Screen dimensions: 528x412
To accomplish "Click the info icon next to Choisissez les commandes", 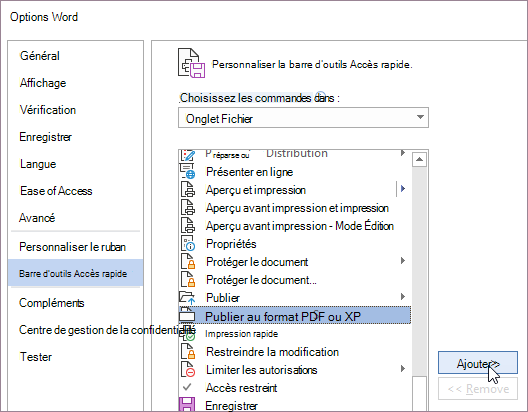I will (x=321, y=96).
